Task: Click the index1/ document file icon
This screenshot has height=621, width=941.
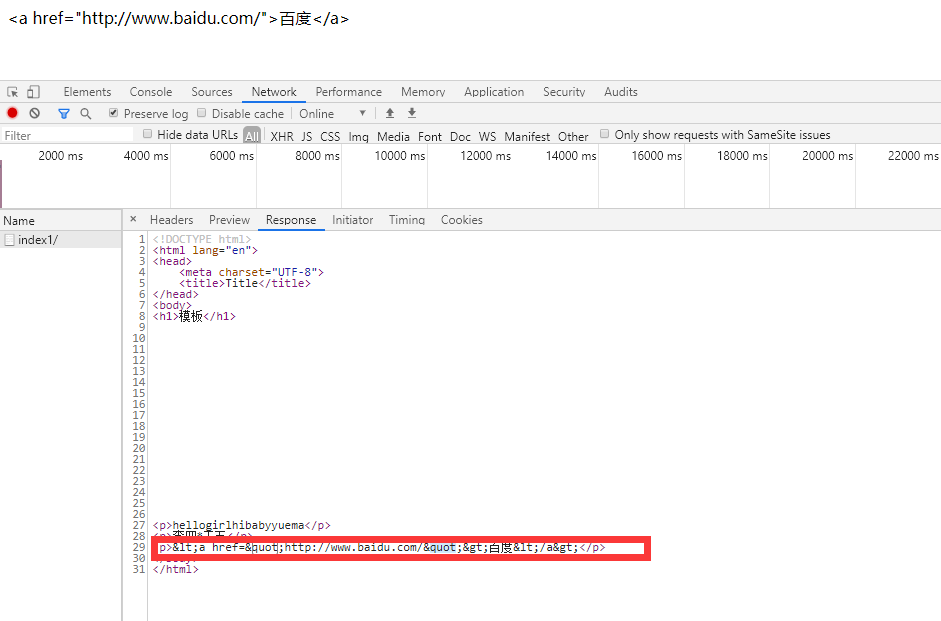Action: (x=9, y=240)
